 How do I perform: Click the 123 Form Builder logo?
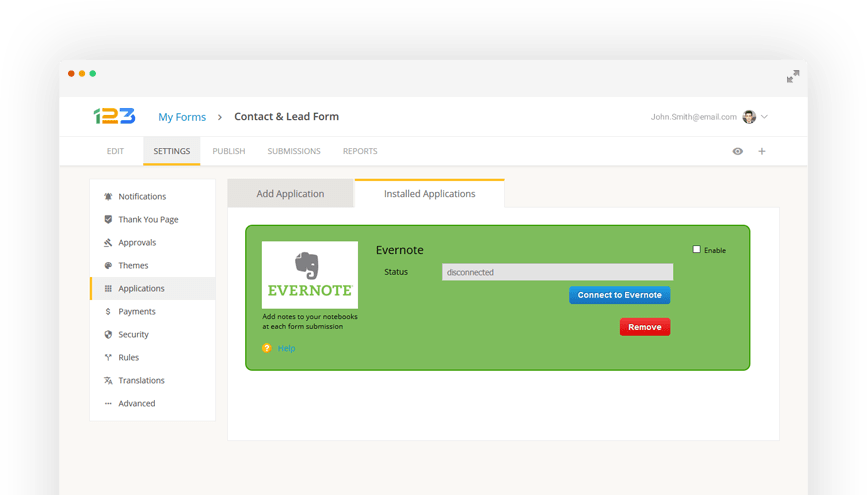(114, 116)
